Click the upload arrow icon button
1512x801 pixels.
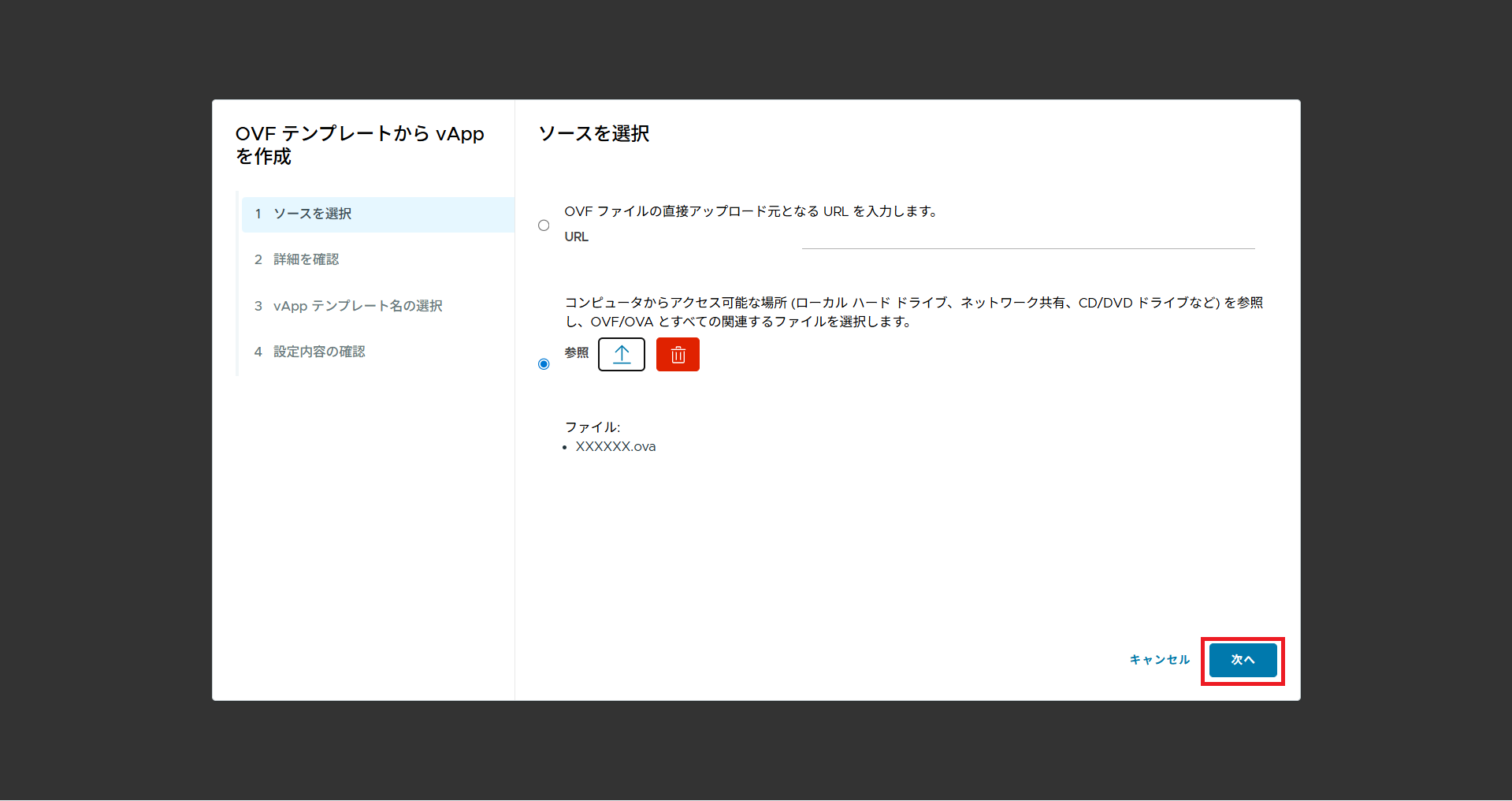(621, 355)
